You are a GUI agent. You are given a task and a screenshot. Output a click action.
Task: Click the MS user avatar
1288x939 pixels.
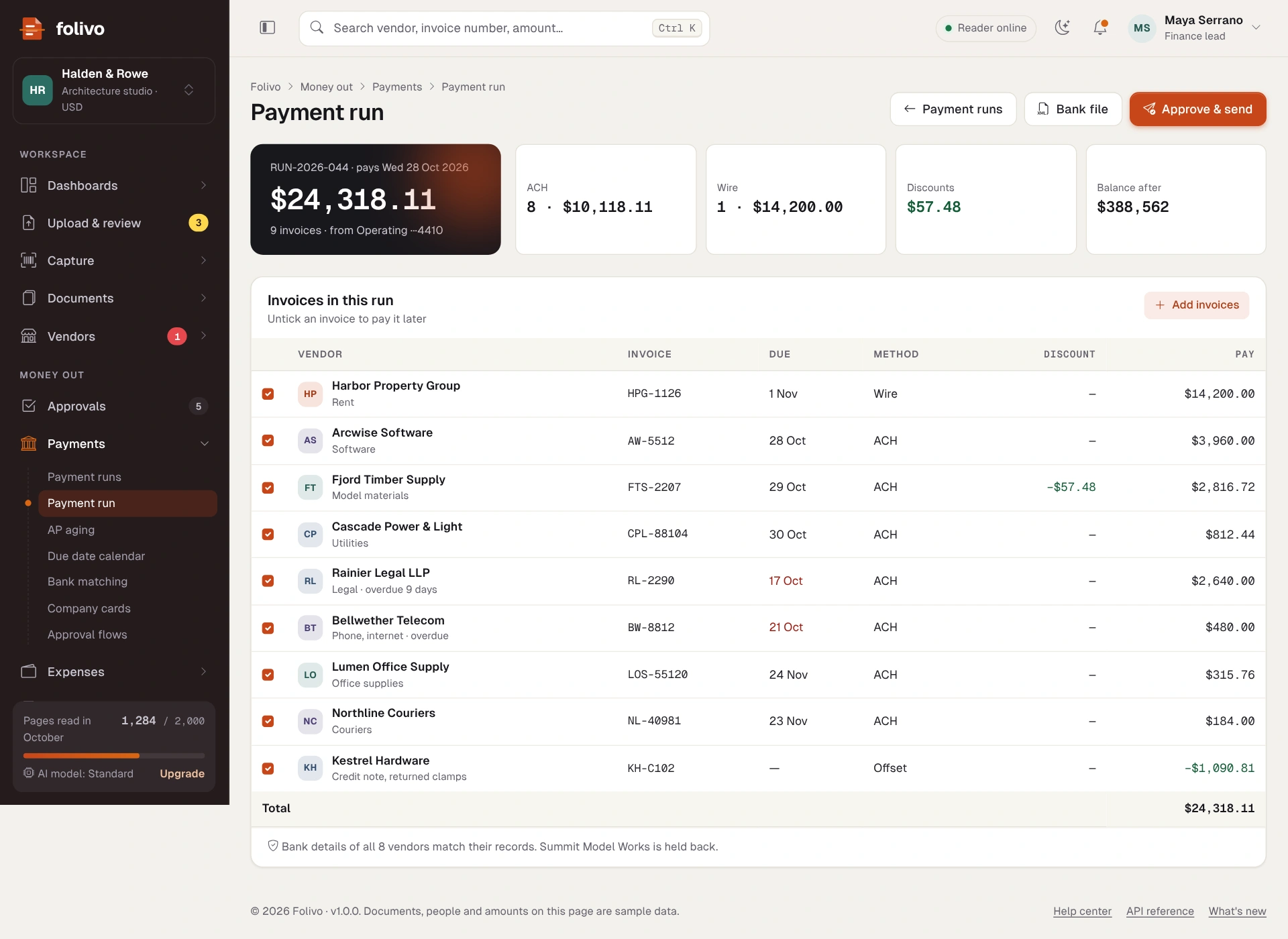pos(1142,28)
